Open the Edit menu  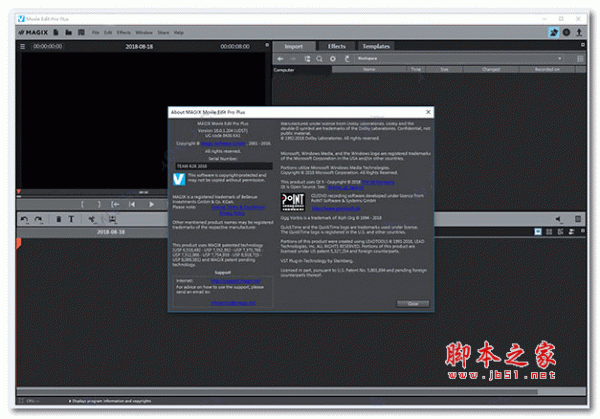(108, 33)
